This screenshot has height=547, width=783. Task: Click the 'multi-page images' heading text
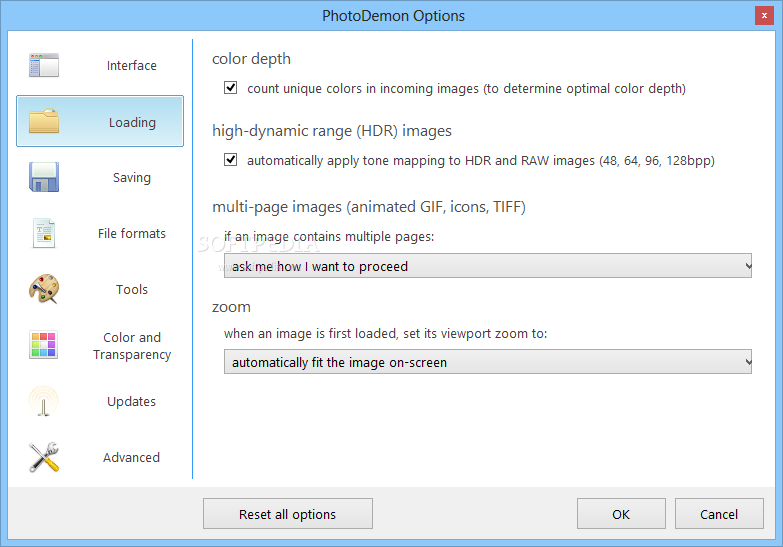click(369, 206)
